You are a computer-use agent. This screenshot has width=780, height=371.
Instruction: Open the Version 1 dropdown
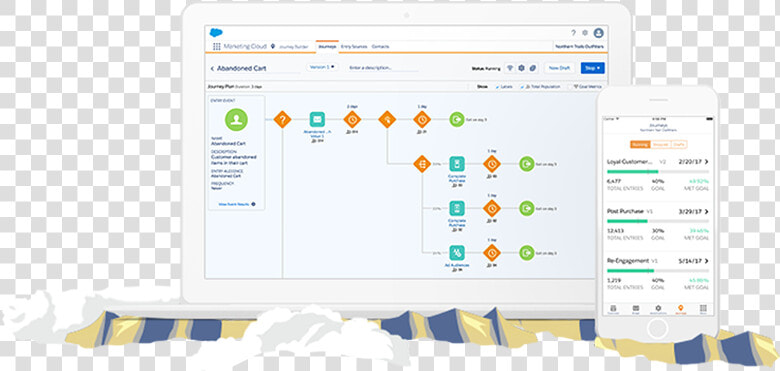322,67
